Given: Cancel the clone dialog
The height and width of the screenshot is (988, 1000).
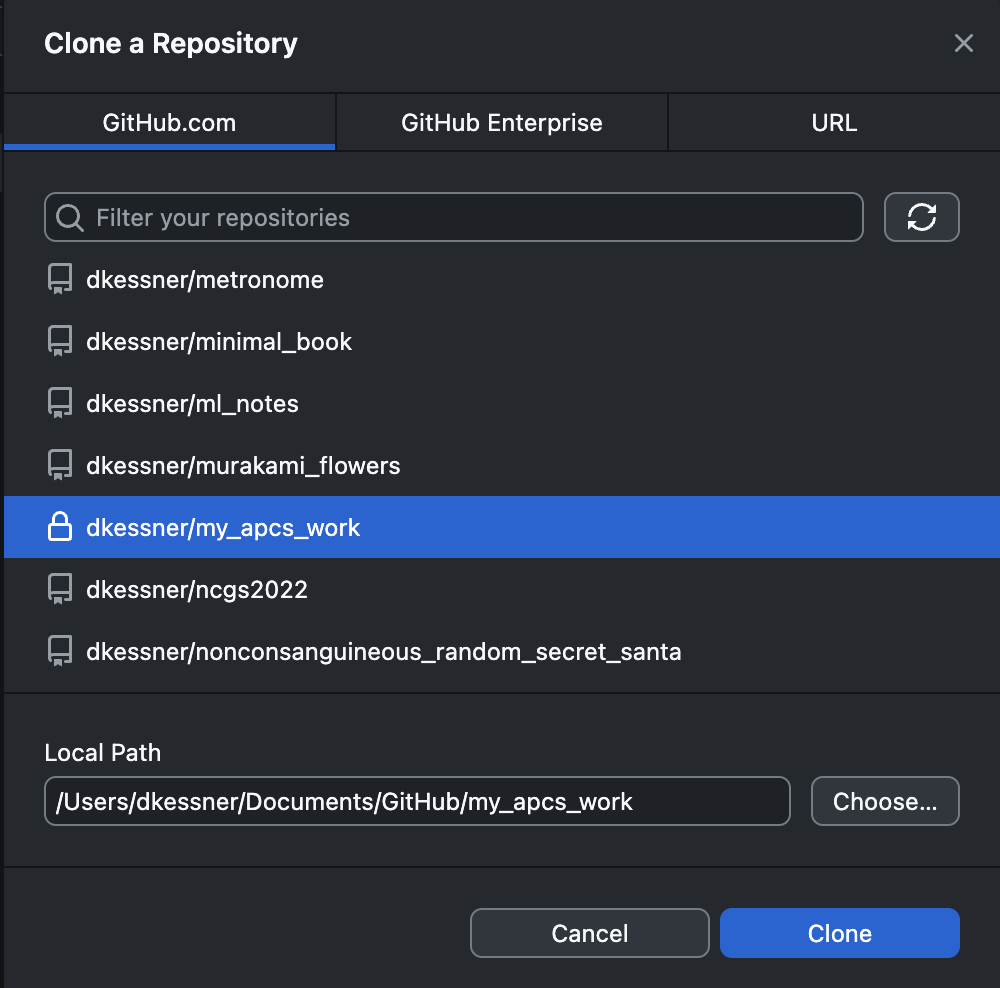Looking at the screenshot, I should [590, 933].
